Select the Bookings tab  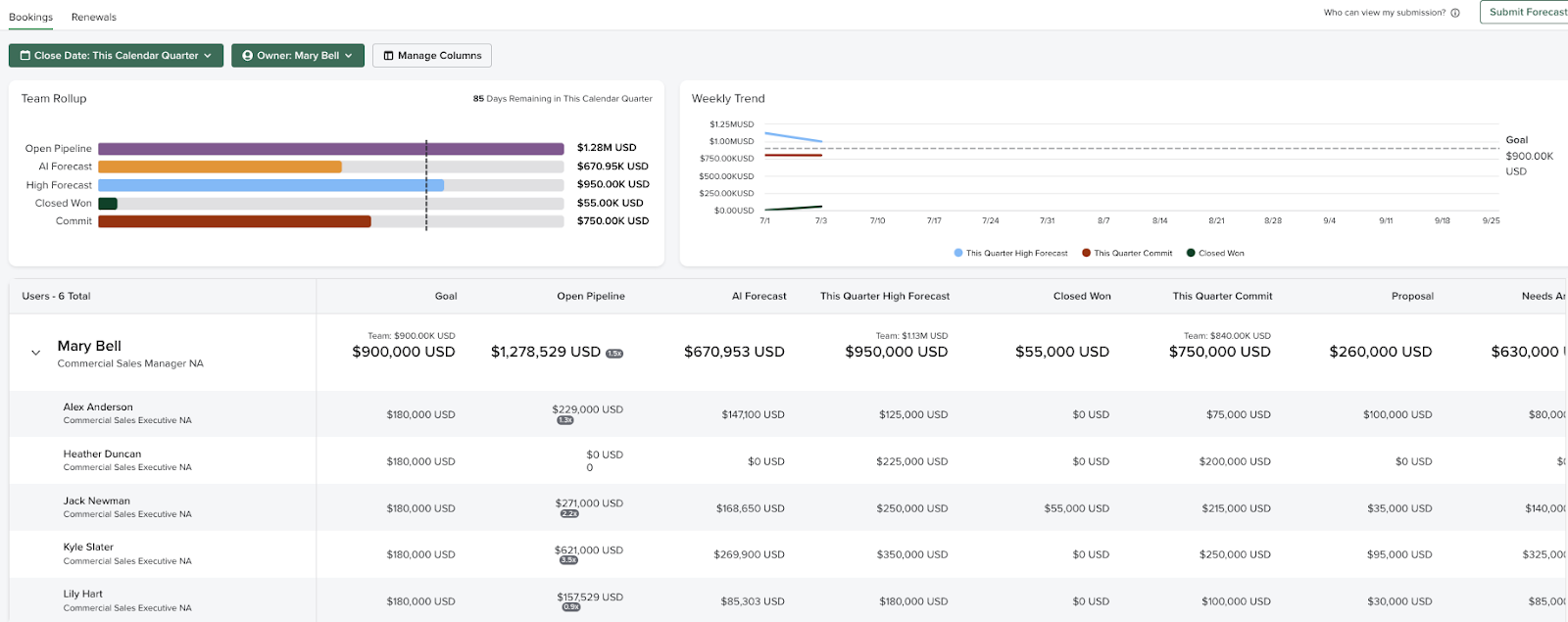tap(31, 17)
